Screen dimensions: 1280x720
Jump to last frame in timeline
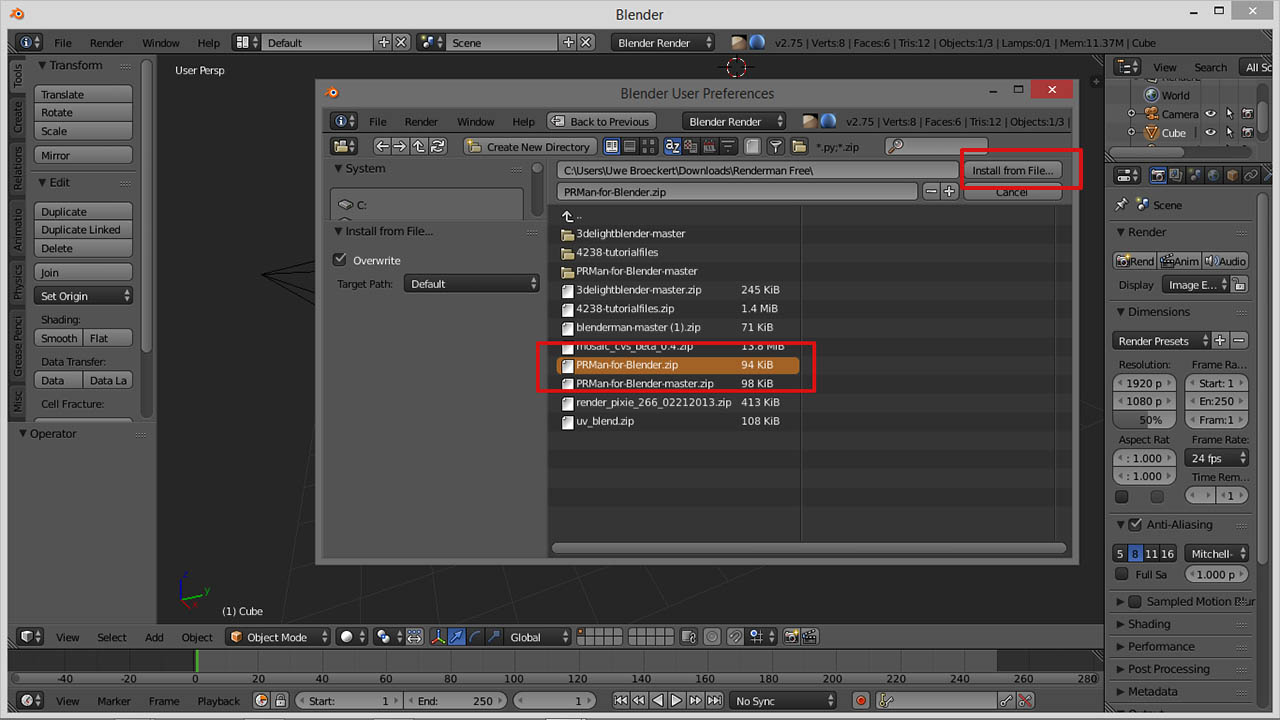pyautogui.click(x=712, y=701)
